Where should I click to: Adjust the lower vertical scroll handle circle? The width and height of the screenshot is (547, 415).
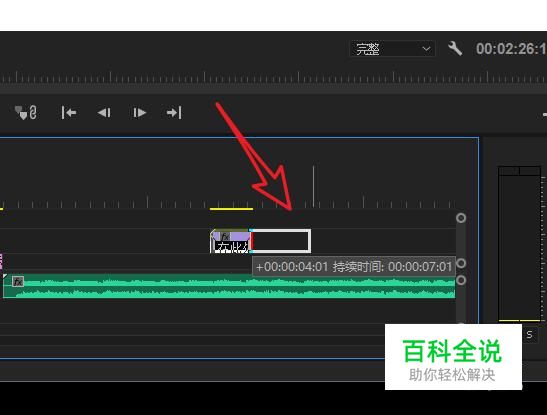click(x=461, y=280)
